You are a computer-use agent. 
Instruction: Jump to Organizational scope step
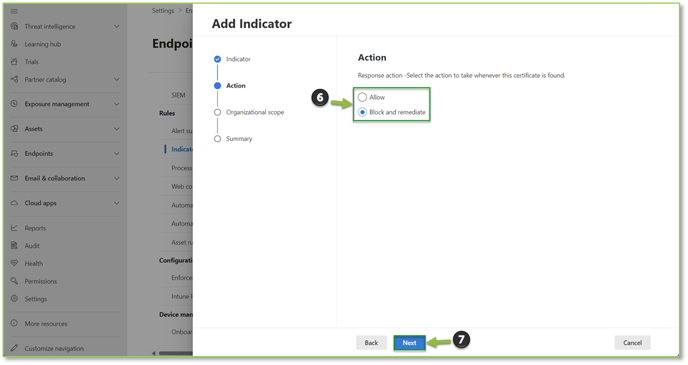click(217, 112)
